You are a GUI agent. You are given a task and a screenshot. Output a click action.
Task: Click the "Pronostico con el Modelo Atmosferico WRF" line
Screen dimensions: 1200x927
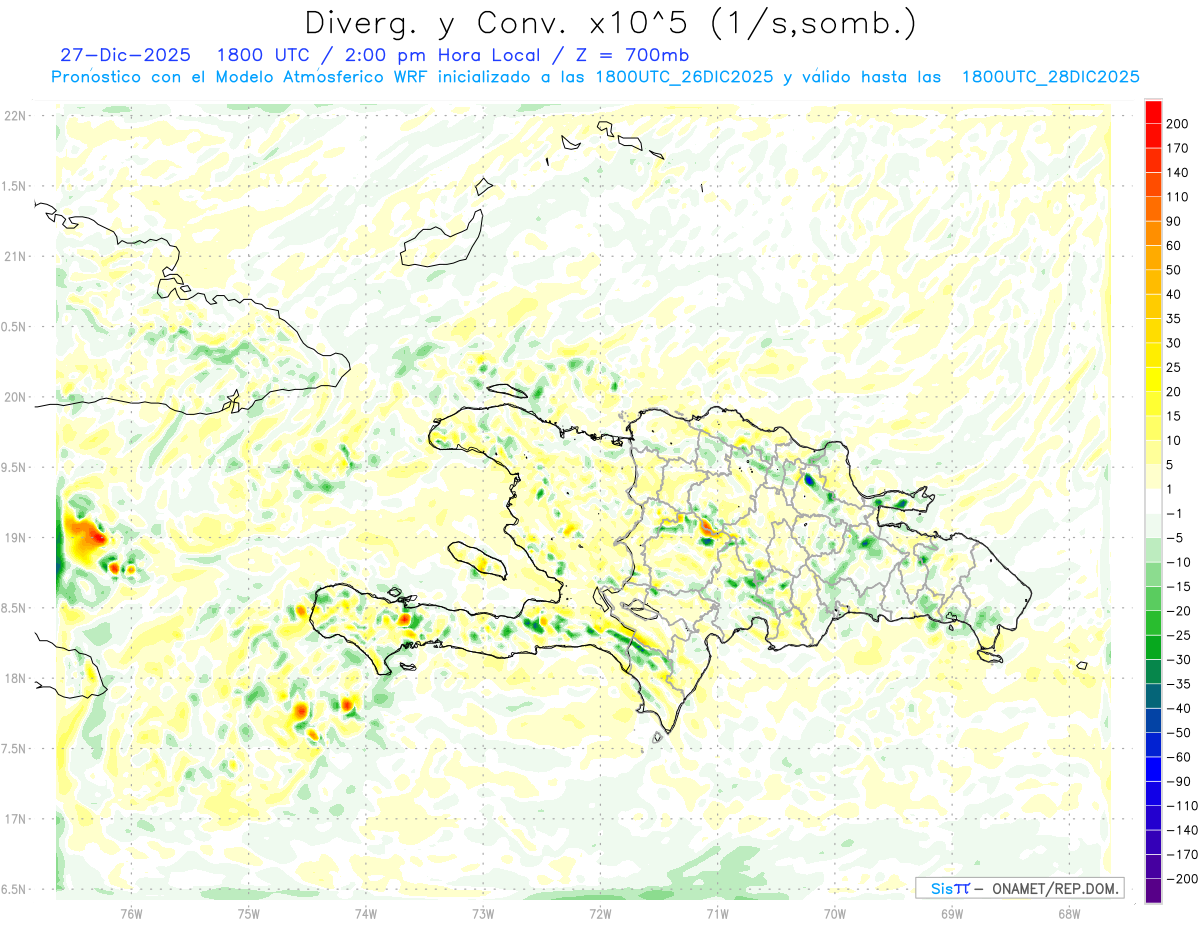(x=241, y=77)
